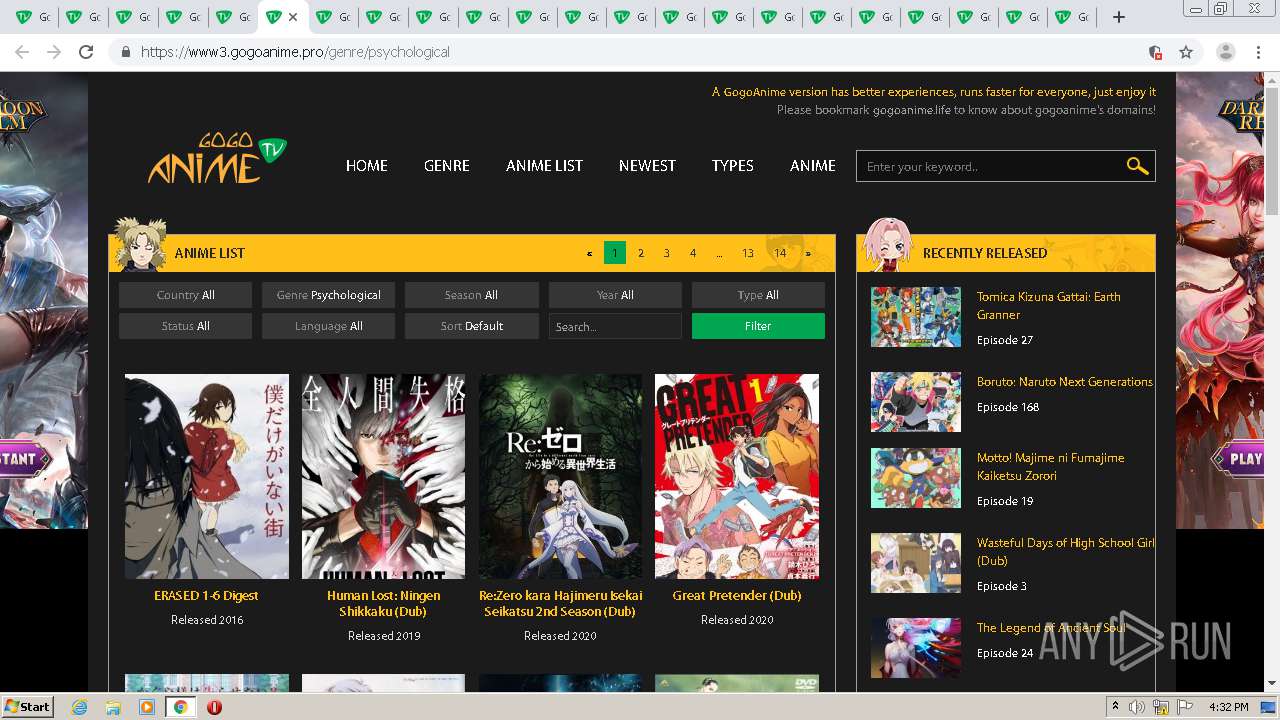Open ANIME navigation item
Image resolution: width=1280 pixels, height=720 pixels.
[x=812, y=166]
